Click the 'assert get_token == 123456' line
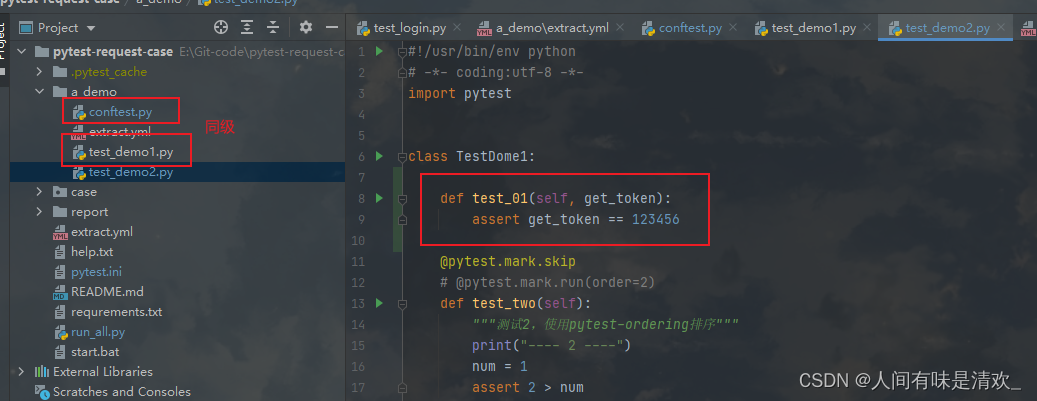Screen dimensions: 1037x401 point(575,219)
